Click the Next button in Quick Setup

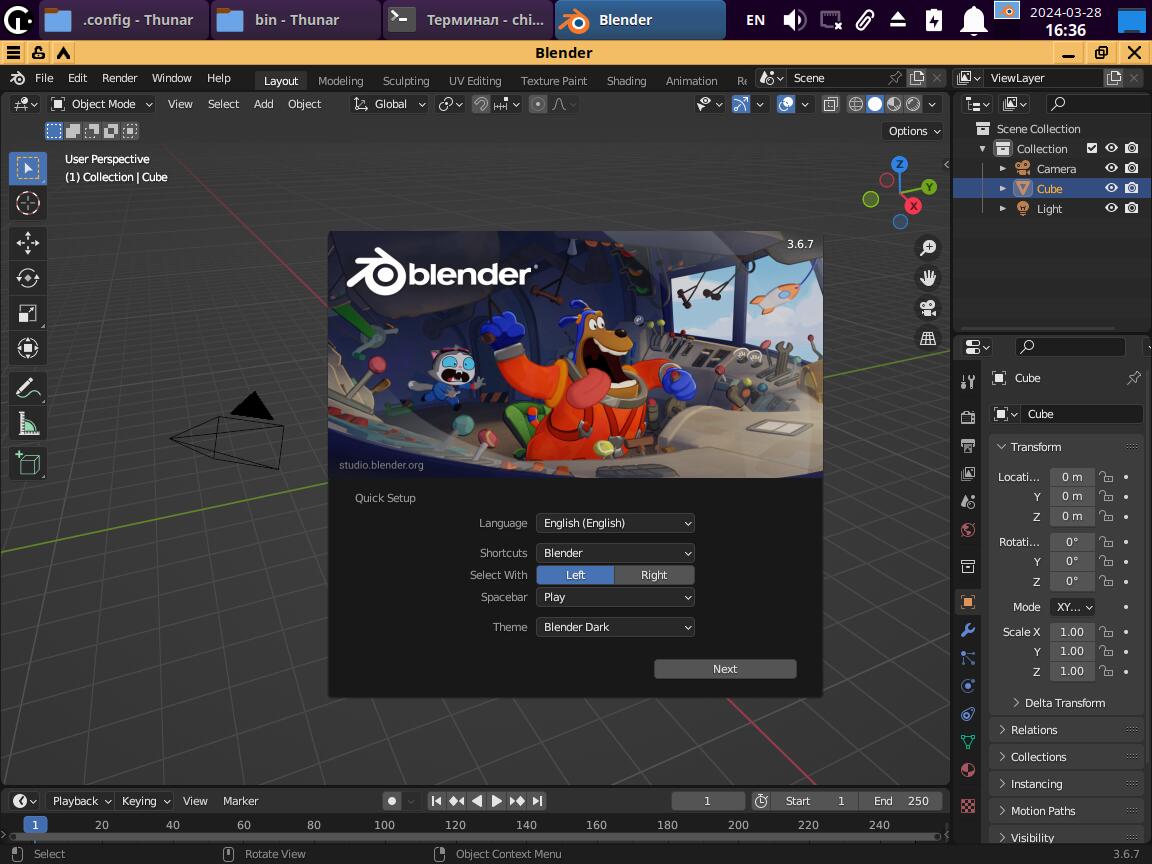click(725, 669)
